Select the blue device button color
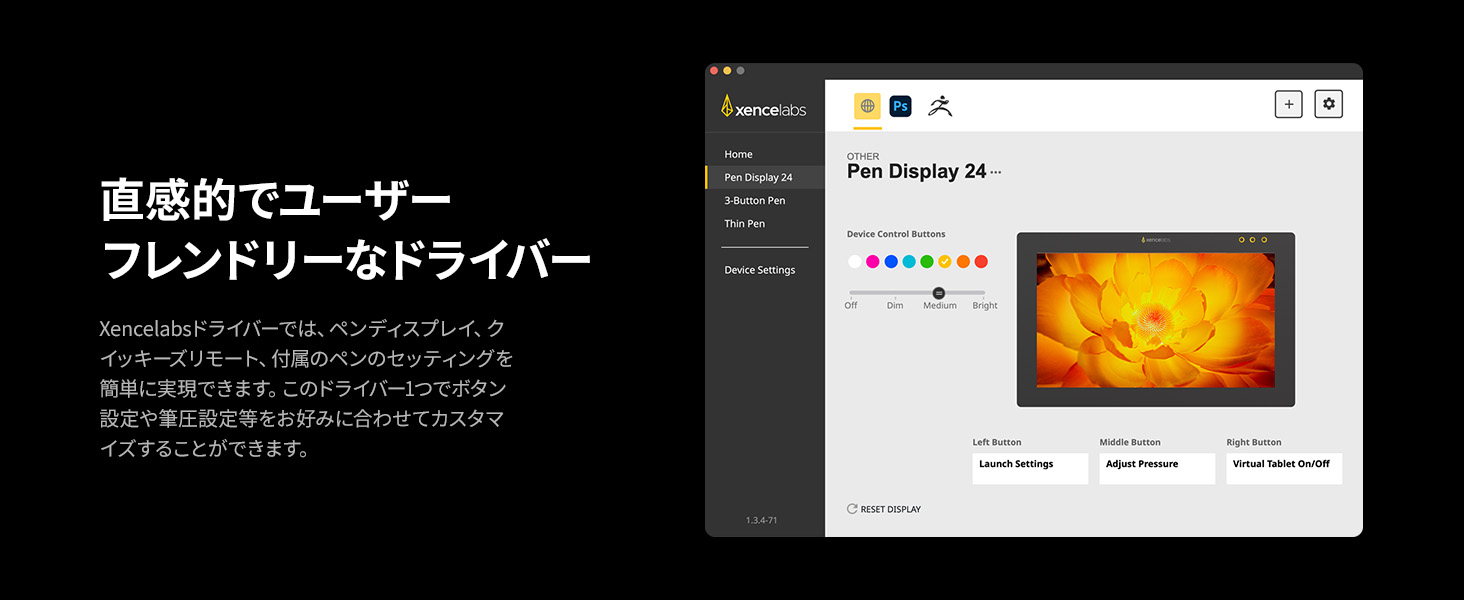 pos(891,261)
